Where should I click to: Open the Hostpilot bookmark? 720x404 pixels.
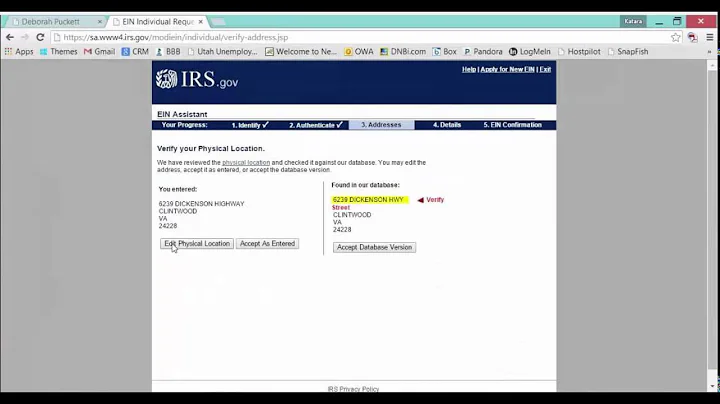579,52
